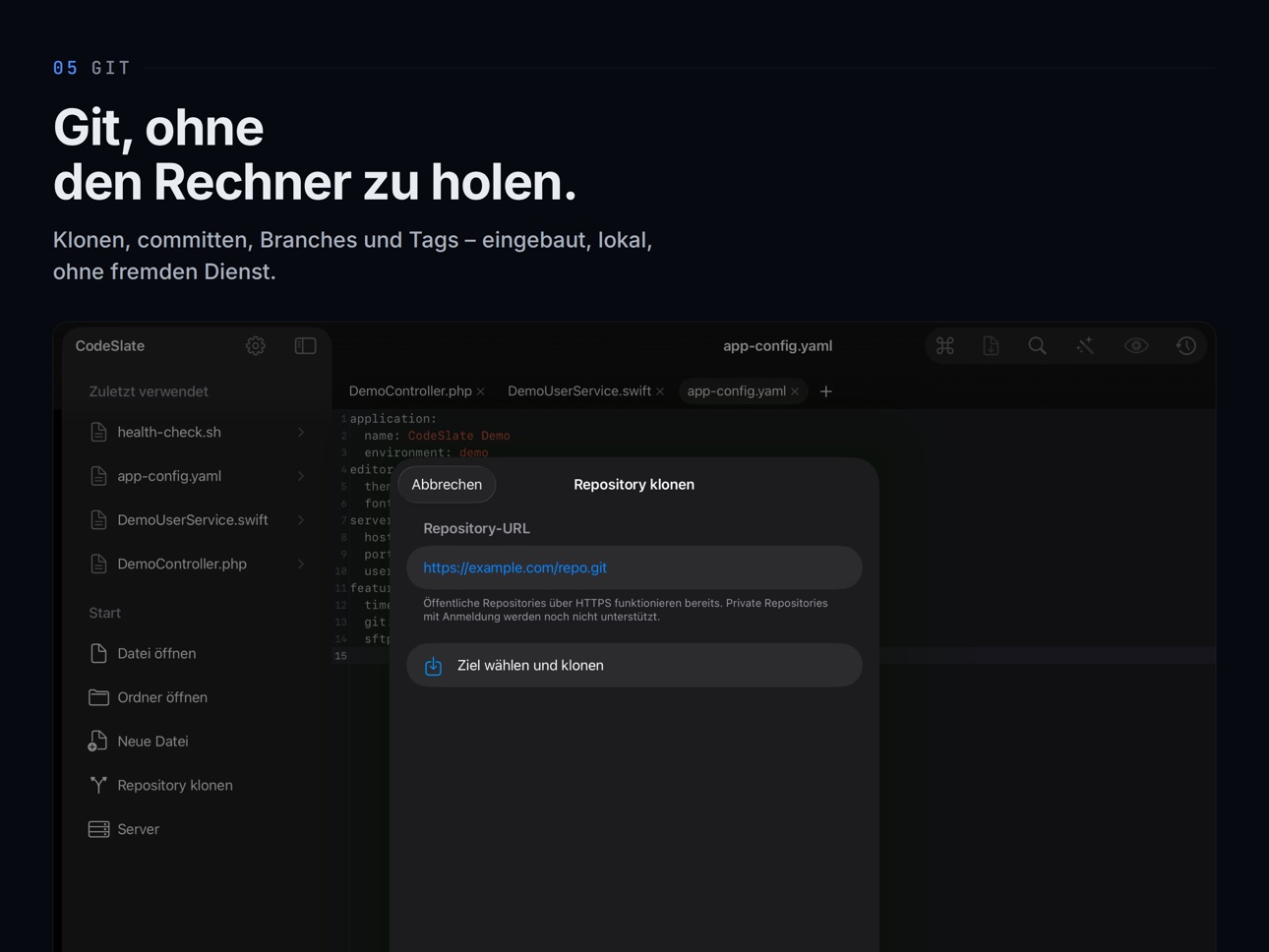Close the DemoController.php tab
The image size is (1269, 952).
(481, 391)
